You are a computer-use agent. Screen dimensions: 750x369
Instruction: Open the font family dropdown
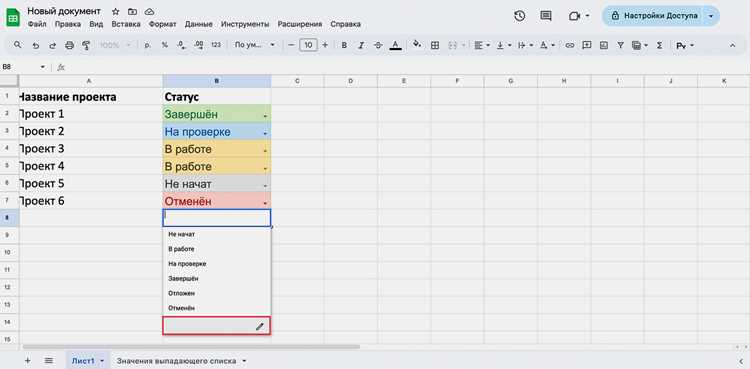254,45
